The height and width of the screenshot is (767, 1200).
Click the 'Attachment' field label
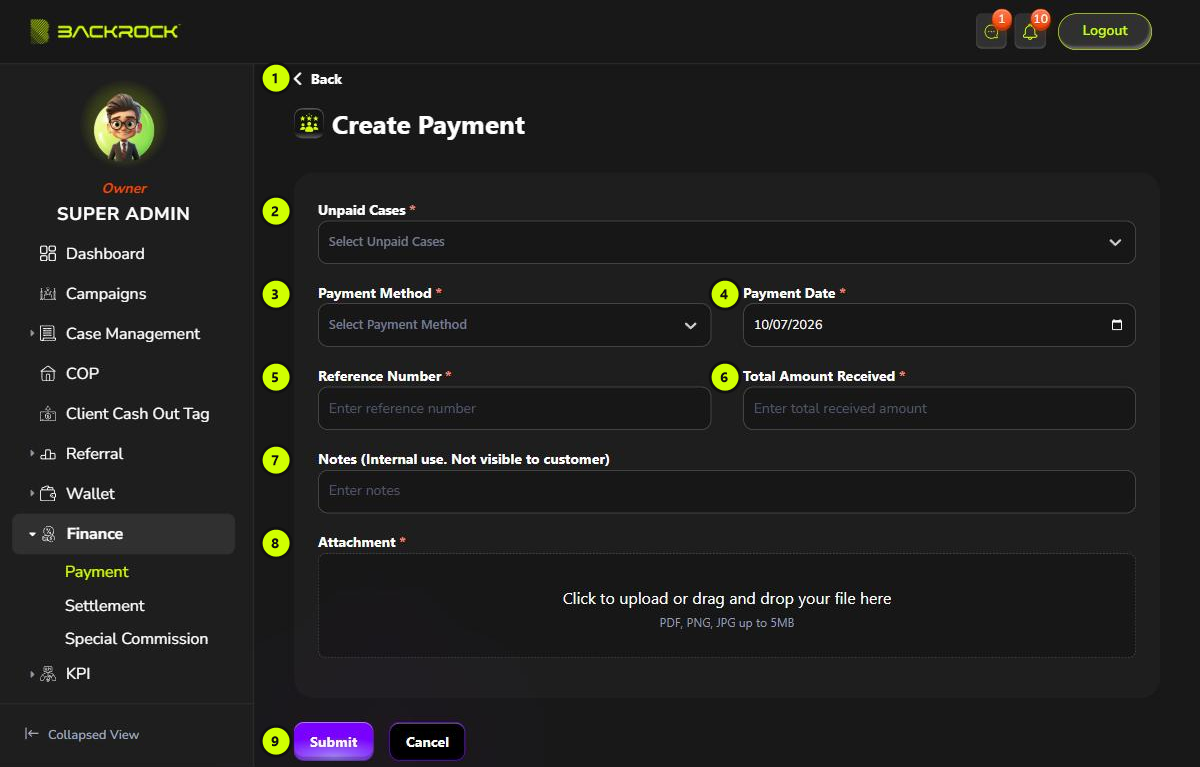click(357, 542)
